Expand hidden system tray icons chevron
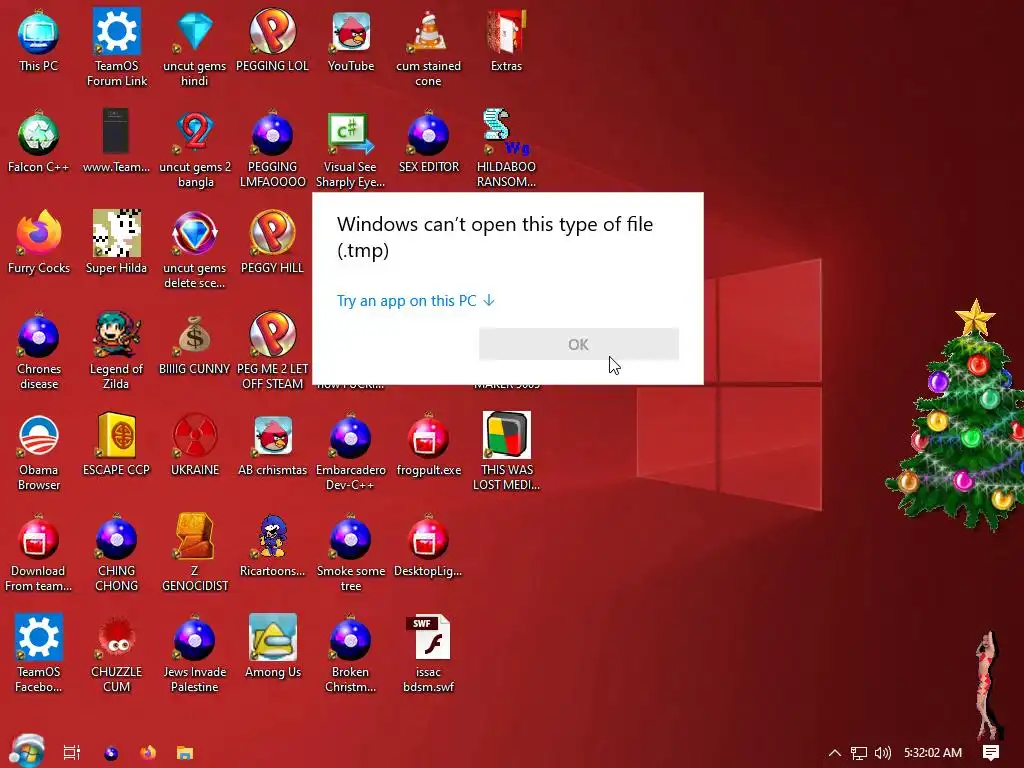 coord(834,753)
